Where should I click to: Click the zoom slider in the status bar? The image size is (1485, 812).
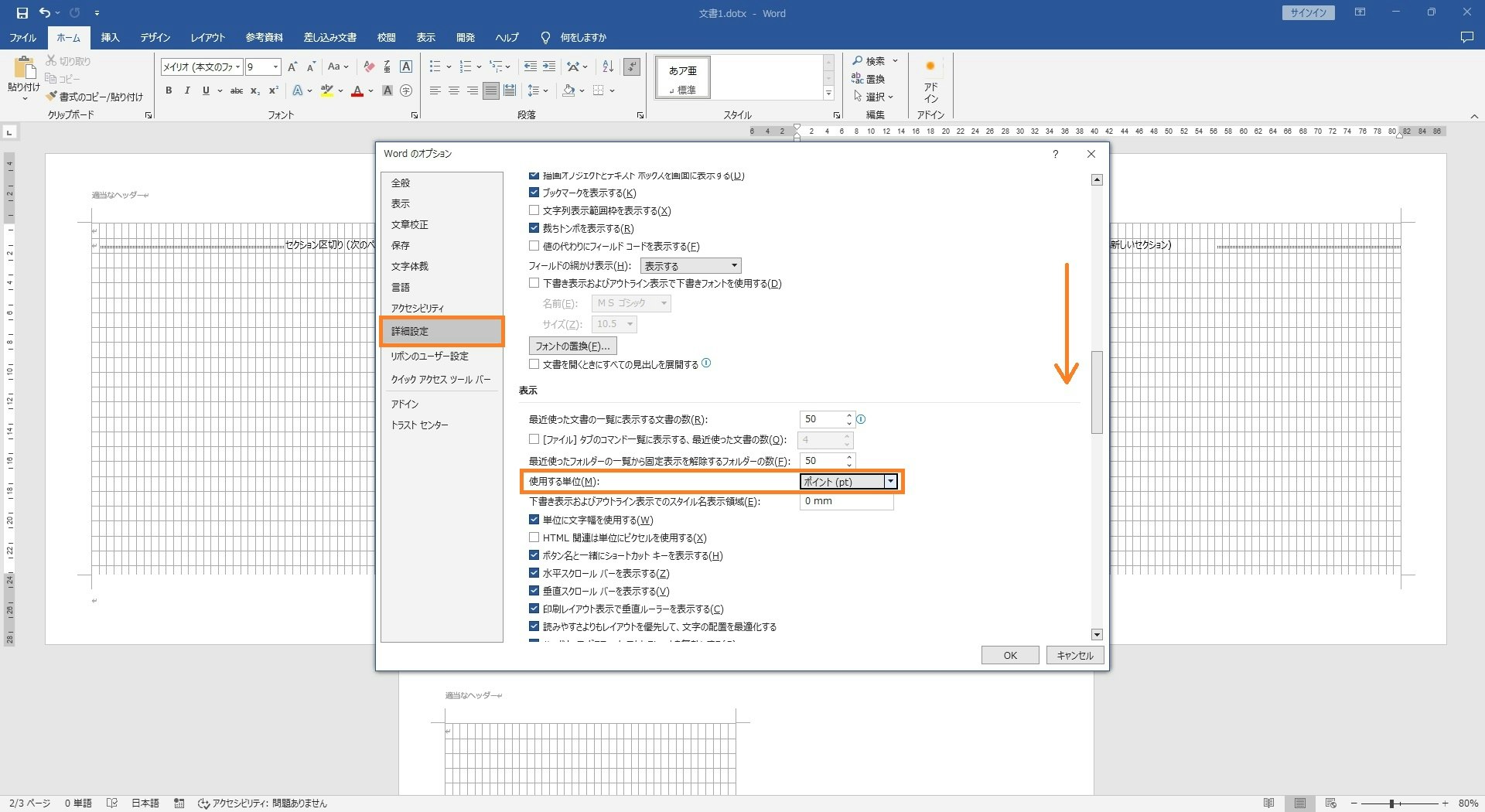pyautogui.click(x=1391, y=803)
